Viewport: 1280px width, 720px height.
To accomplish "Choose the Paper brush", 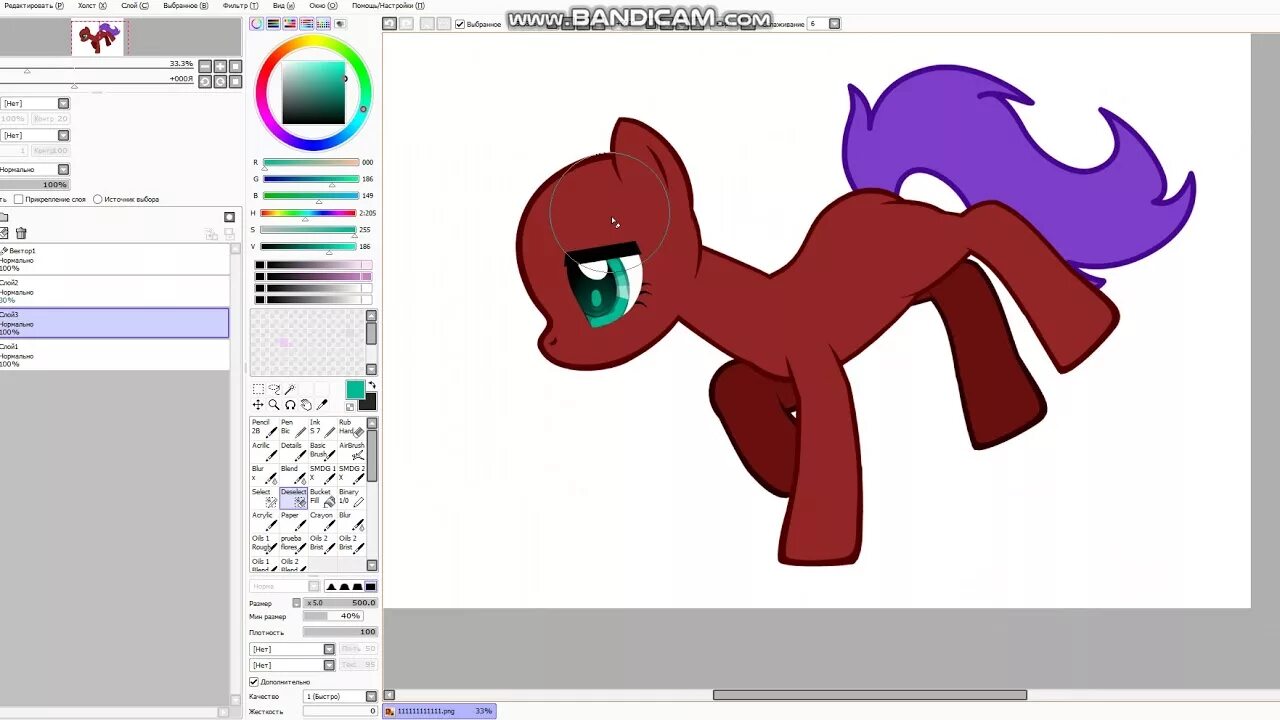I will point(293,520).
